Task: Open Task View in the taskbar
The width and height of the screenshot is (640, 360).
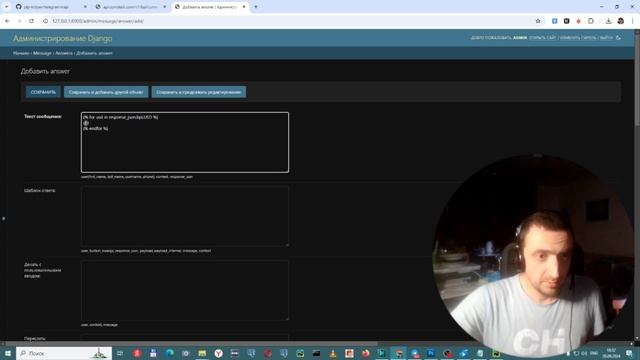Action: click(120, 353)
